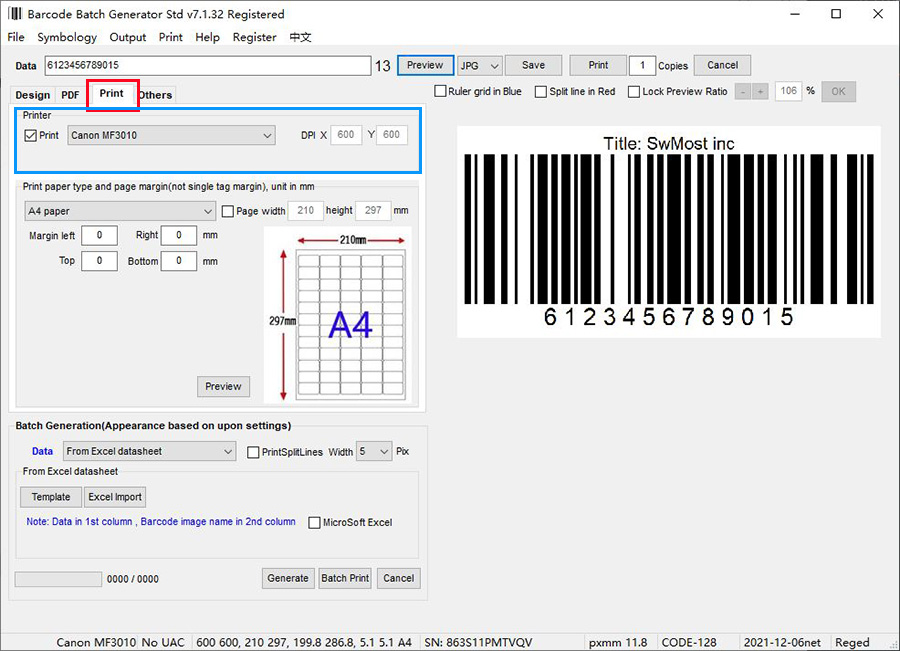
Task: Select the Print settings tab
Action: tap(111, 94)
